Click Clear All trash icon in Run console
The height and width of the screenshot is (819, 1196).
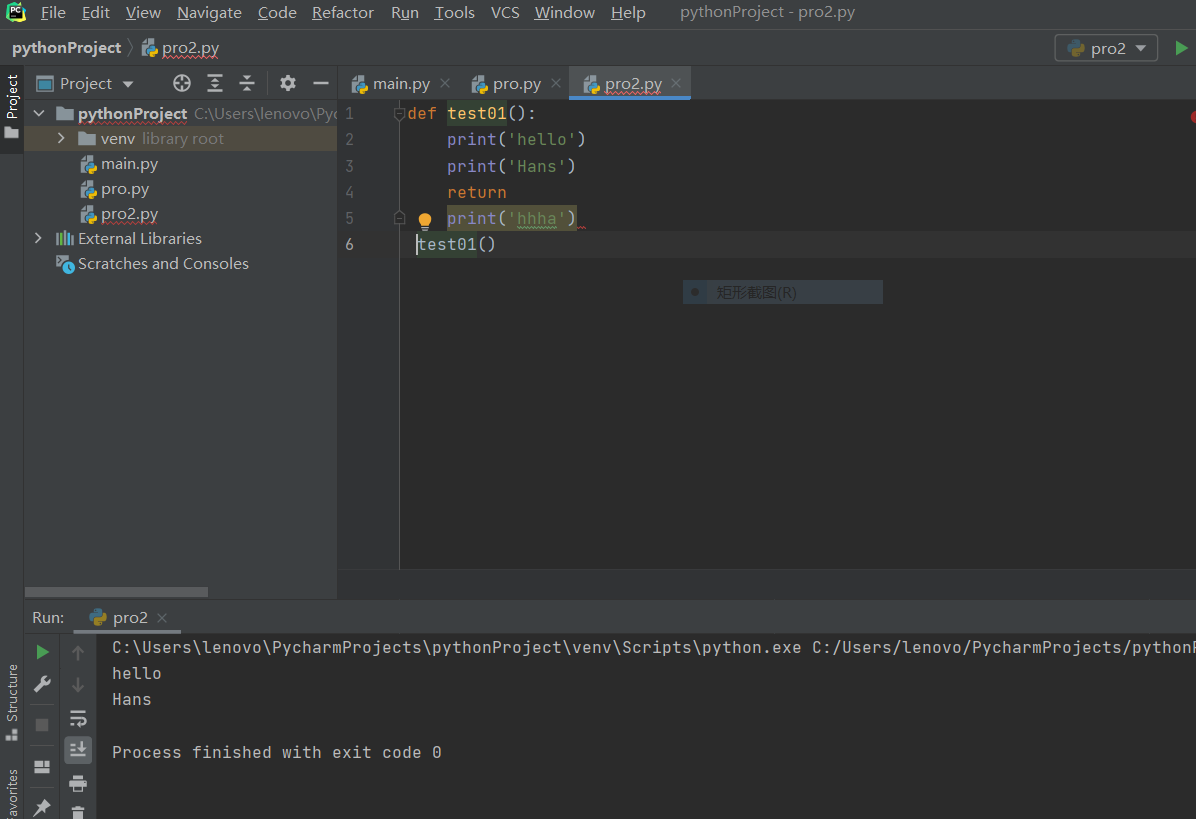(78, 812)
